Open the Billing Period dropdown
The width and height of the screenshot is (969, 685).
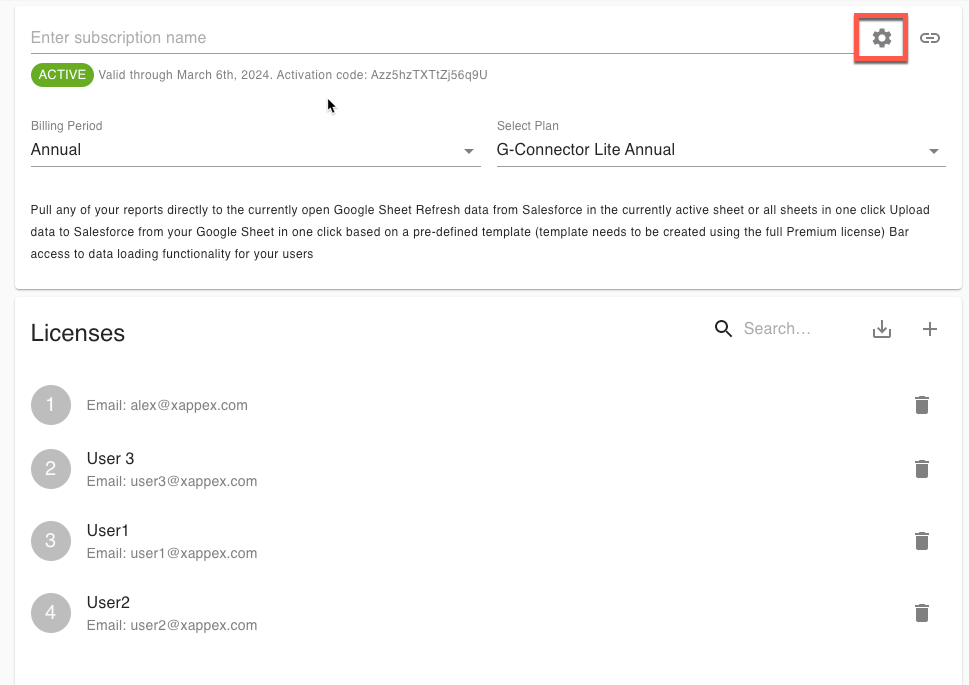pos(255,150)
